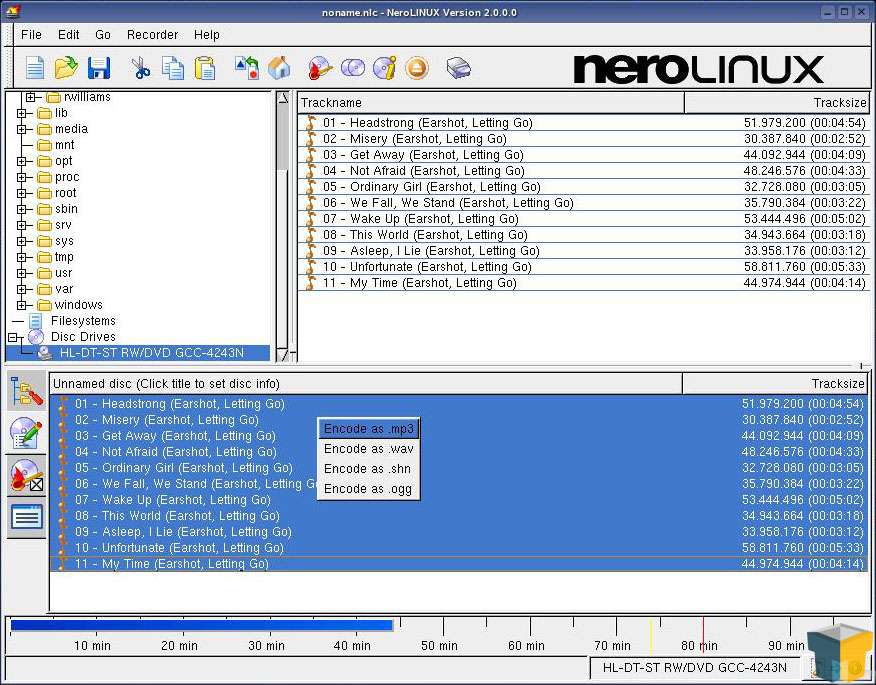
Task: Choose Encode as .shn
Action: (x=369, y=469)
